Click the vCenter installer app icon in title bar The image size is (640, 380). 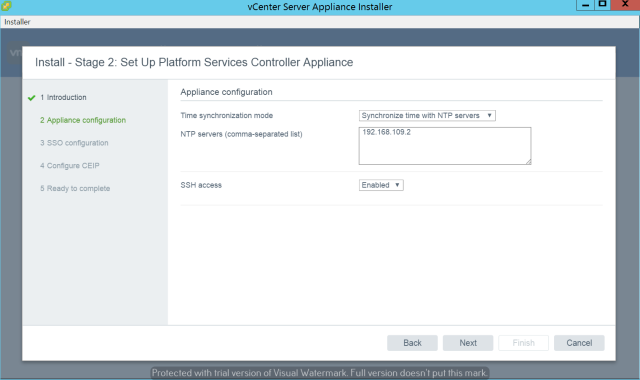pyautogui.click(x=6, y=6)
